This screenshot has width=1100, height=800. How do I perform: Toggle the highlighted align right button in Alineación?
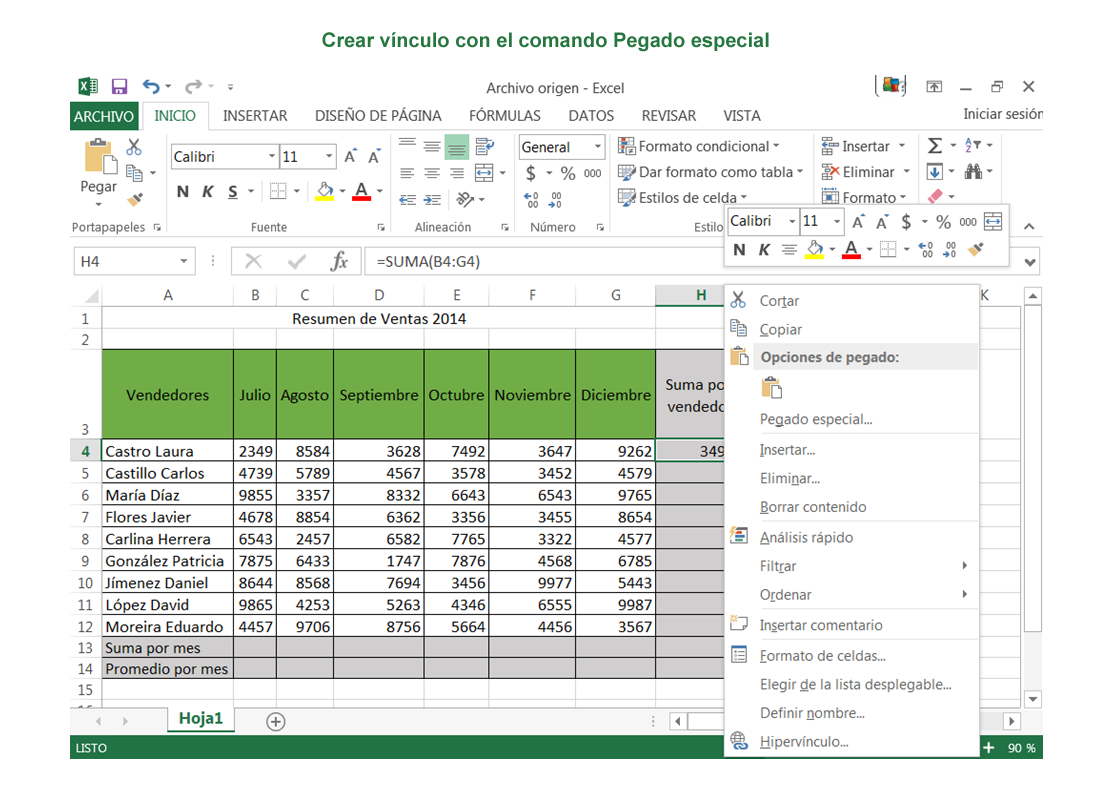coord(457,147)
